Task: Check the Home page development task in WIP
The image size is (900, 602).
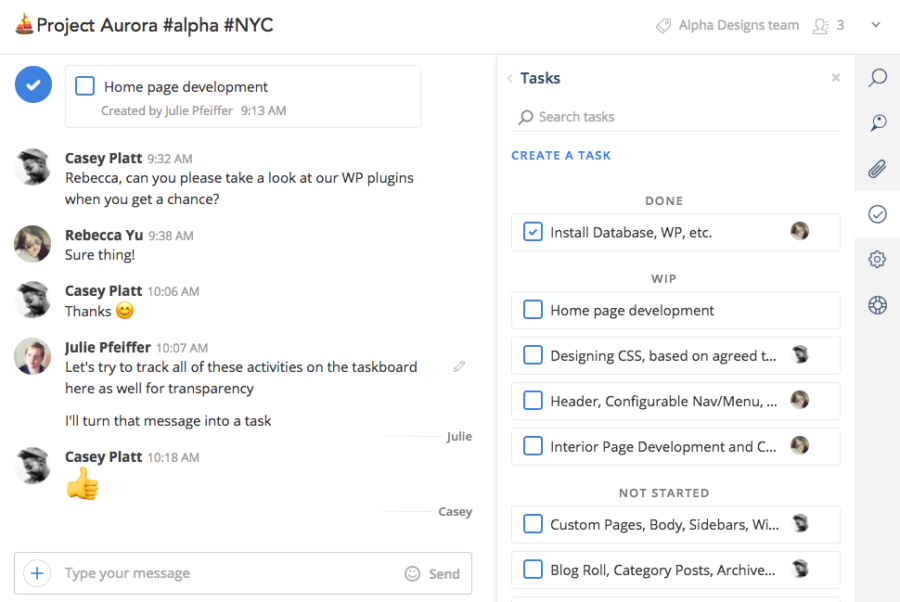Action: click(533, 310)
